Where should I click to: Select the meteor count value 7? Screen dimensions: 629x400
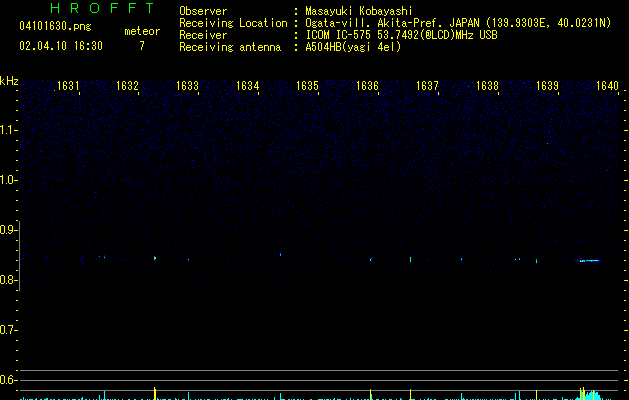click(142, 46)
